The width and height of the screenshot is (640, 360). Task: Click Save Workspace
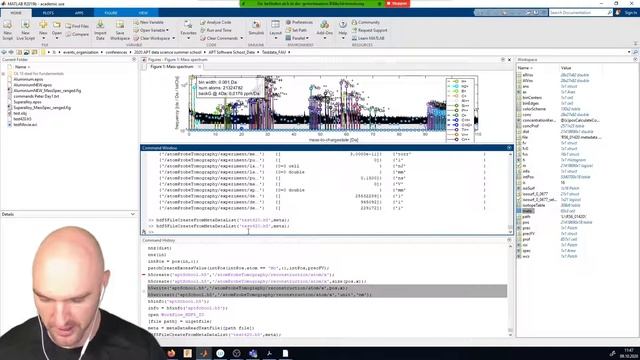(120, 31)
